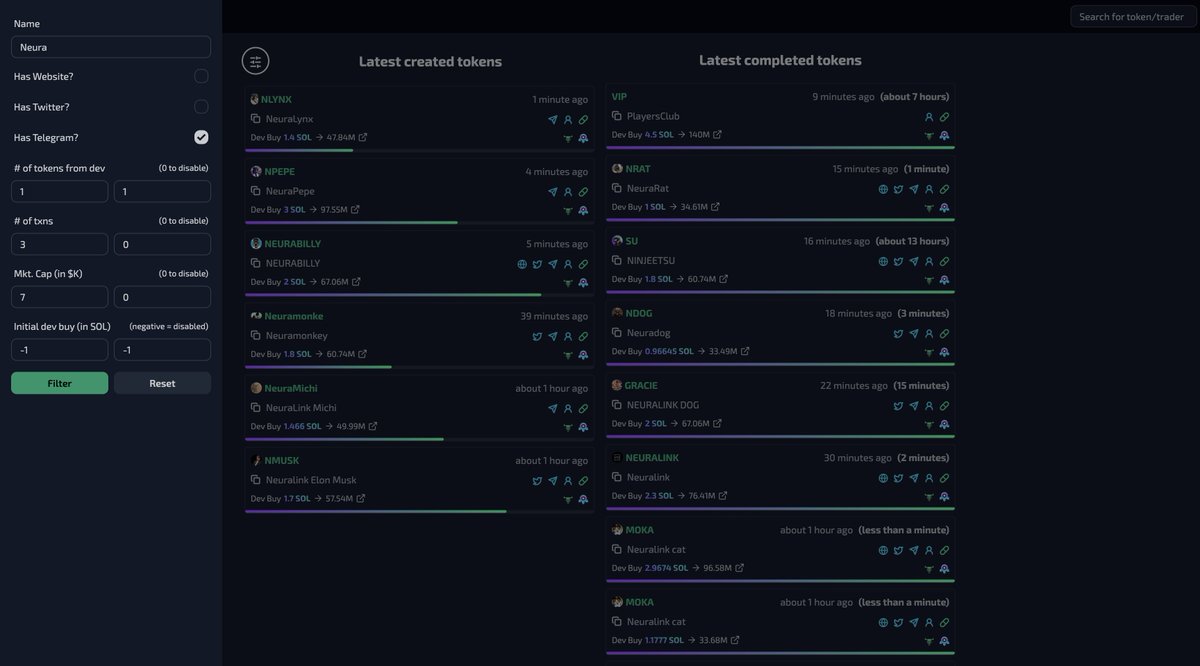Reset all filter fields

coord(162,383)
